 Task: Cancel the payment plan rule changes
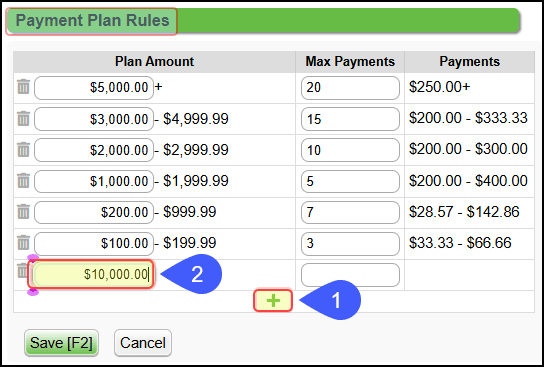click(x=143, y=343)
